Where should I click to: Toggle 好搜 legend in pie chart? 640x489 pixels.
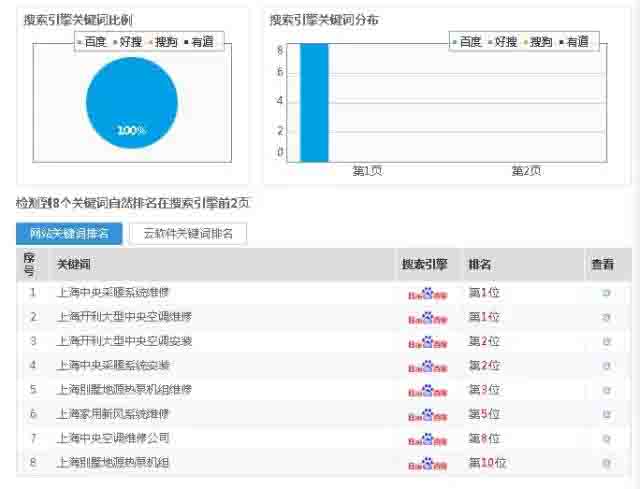point(128,42)
